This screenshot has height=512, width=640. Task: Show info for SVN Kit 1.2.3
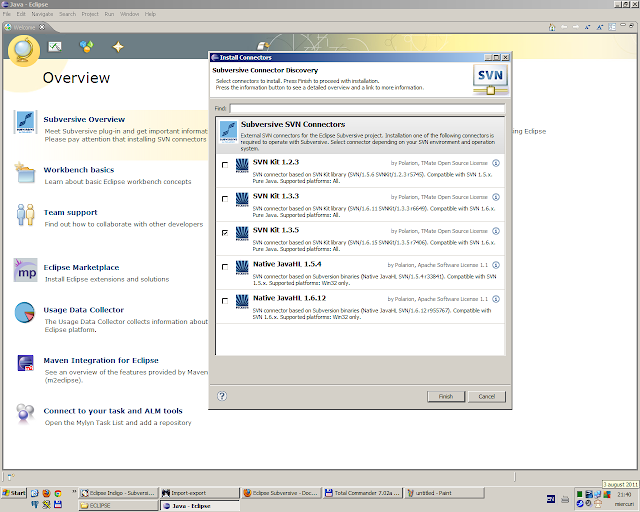pyautogui.click(x=496, y=163)
